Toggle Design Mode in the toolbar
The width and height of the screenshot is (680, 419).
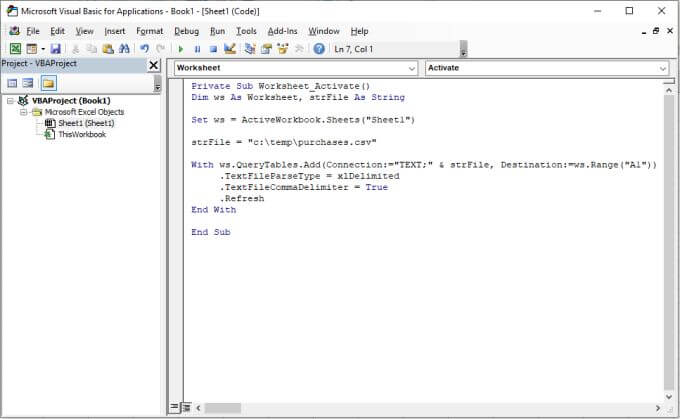(230, 48)
